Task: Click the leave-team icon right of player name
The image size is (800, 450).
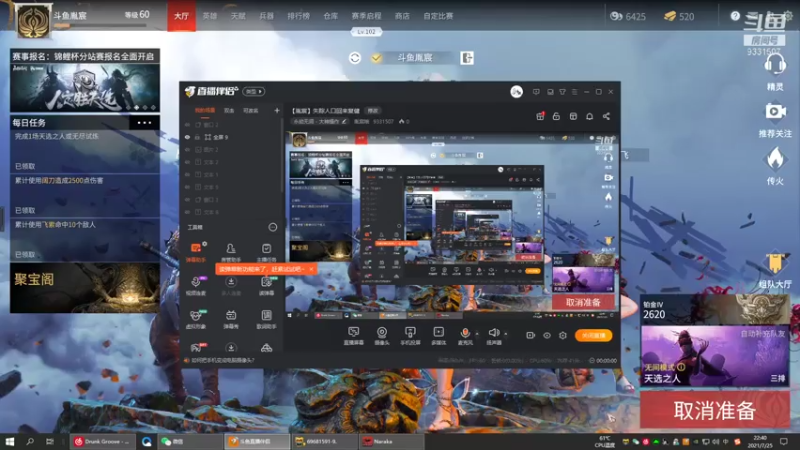Action: point(467,58)
